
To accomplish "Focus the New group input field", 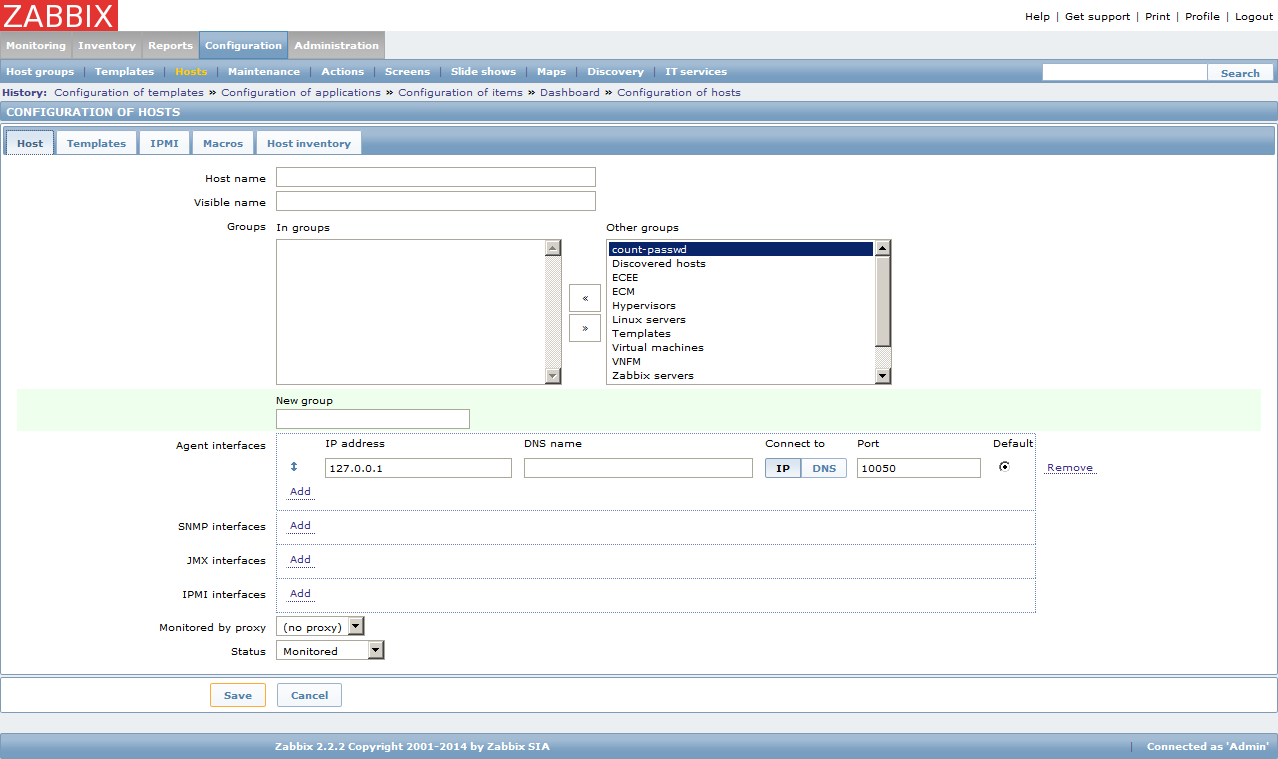I will coord(373,419).
